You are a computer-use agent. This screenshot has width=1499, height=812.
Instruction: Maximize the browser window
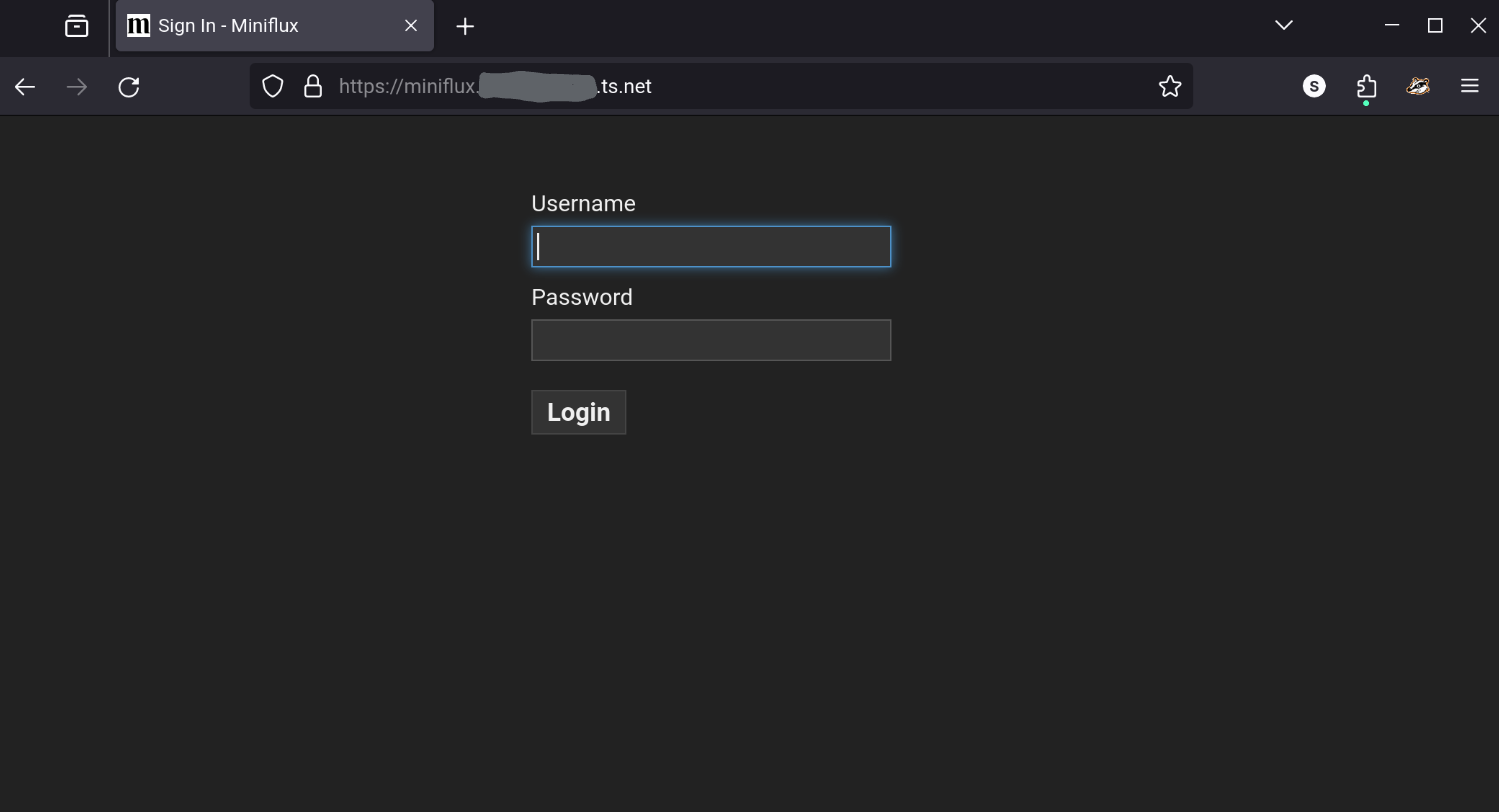pos(1435,25)
